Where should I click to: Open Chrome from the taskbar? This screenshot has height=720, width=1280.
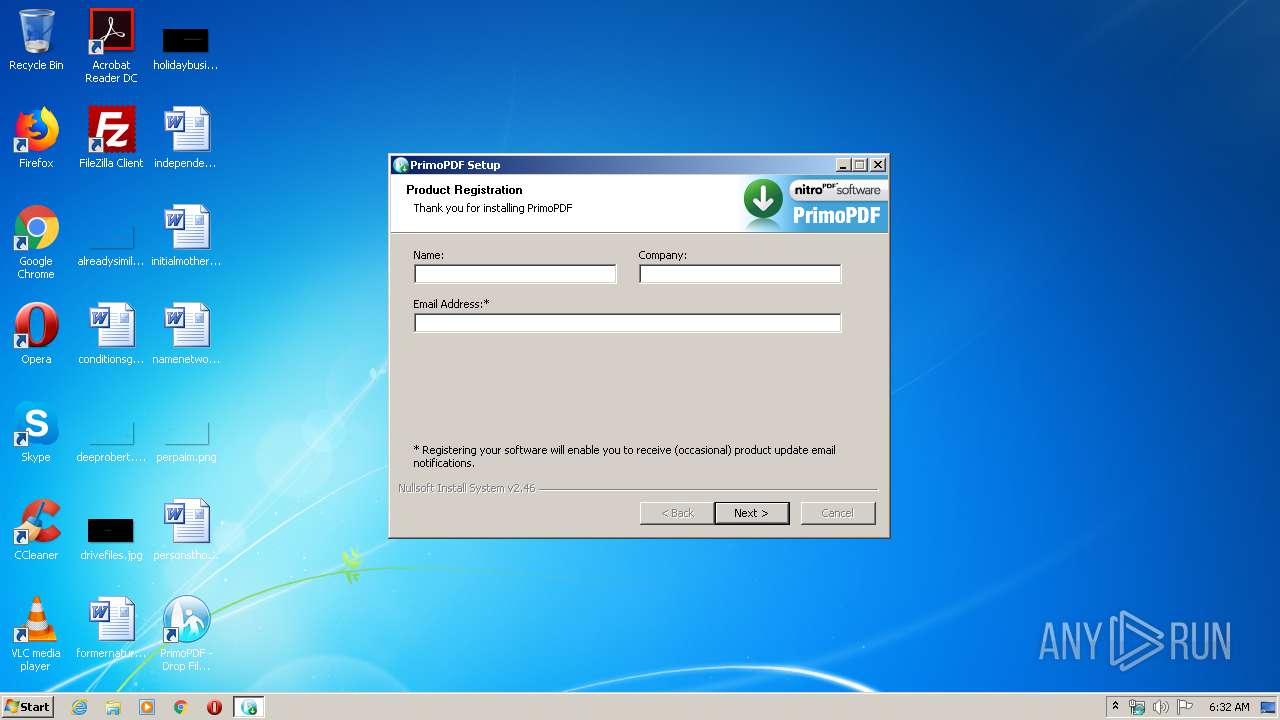point(181,707)
